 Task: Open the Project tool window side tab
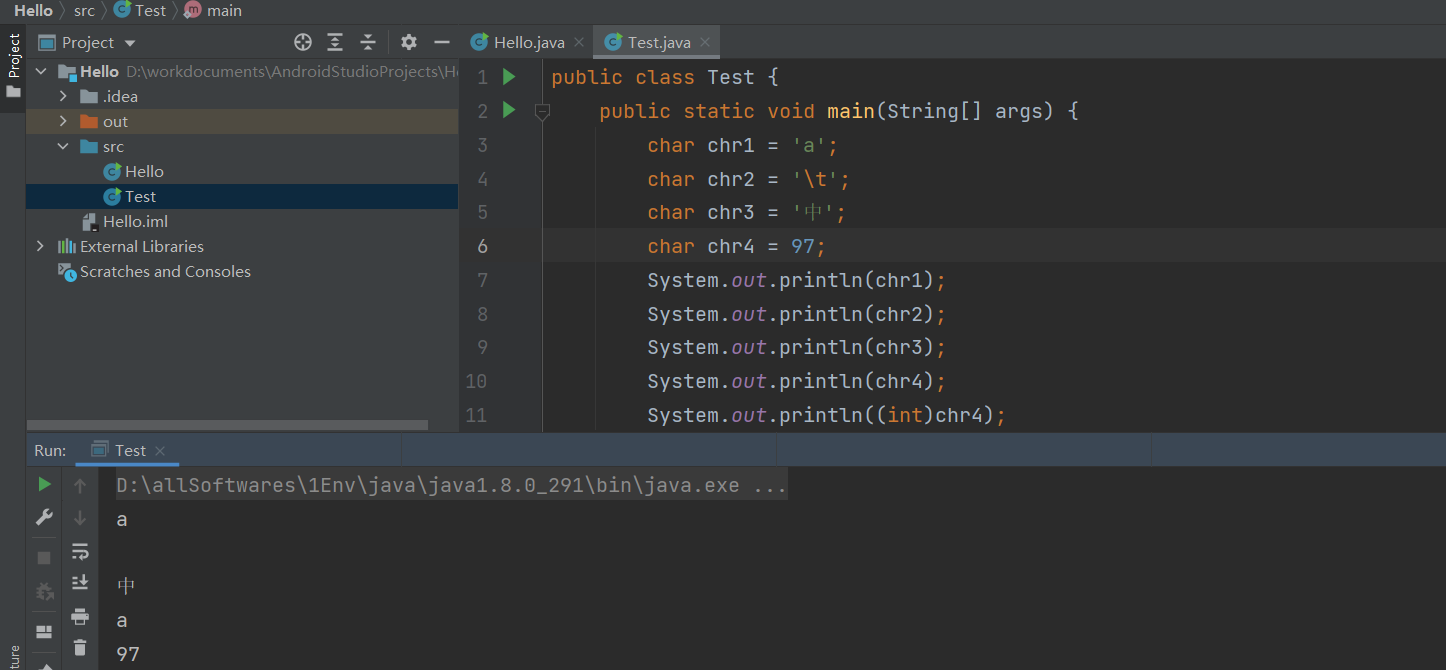click(13, 66)
